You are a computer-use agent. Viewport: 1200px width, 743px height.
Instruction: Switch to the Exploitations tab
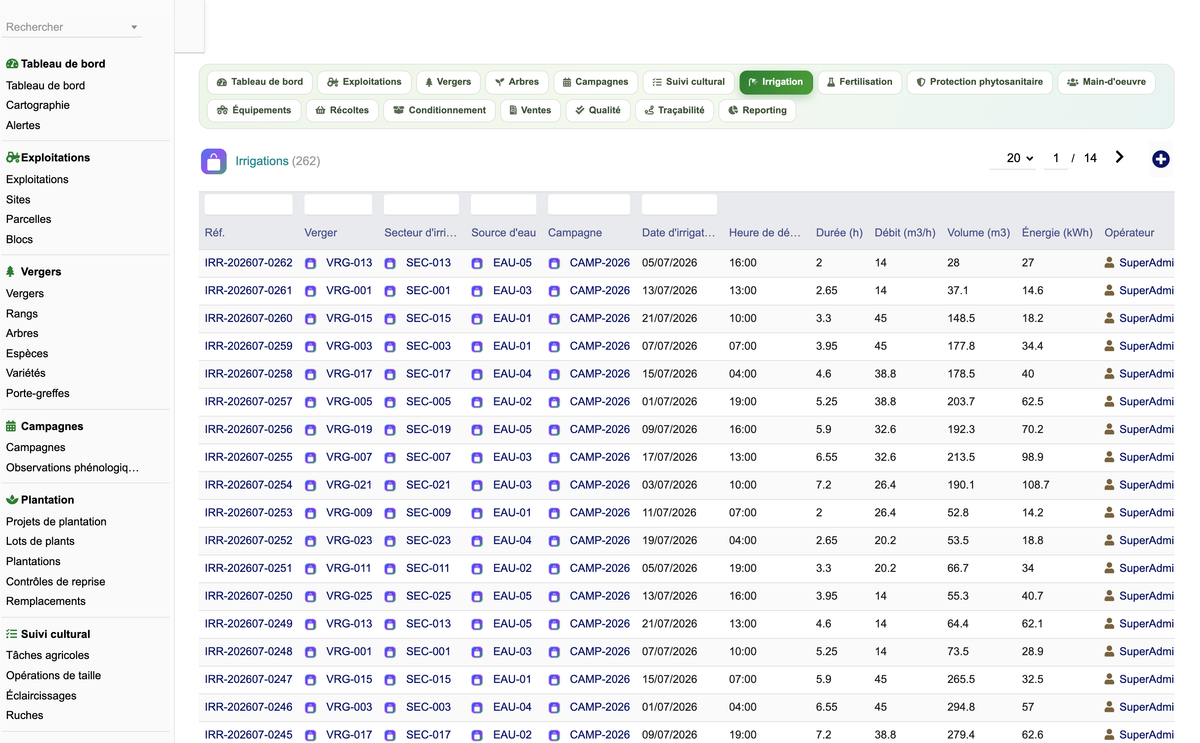pyautogui.click(x=365, y=82)
